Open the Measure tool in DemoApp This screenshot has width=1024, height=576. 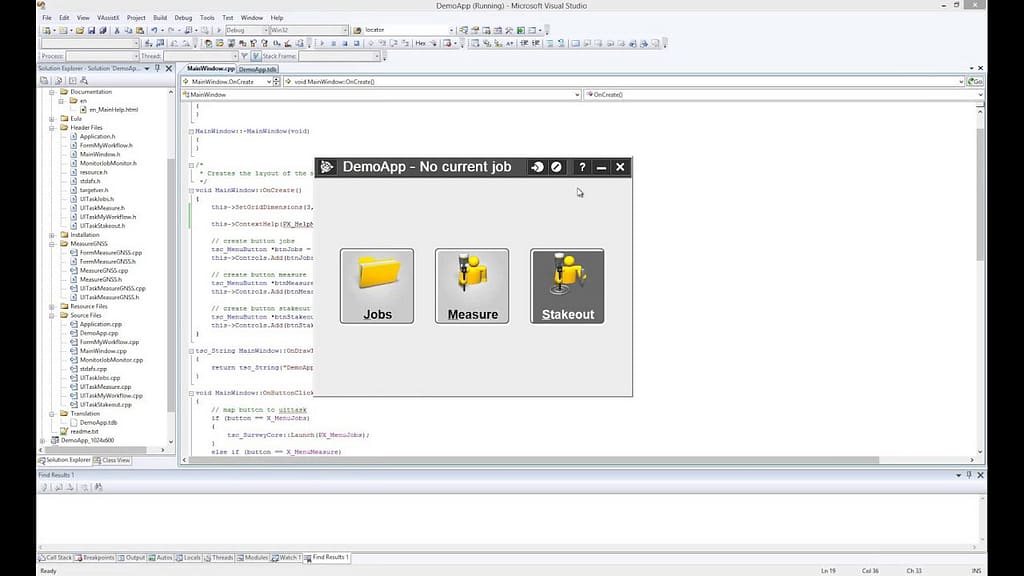471,285
